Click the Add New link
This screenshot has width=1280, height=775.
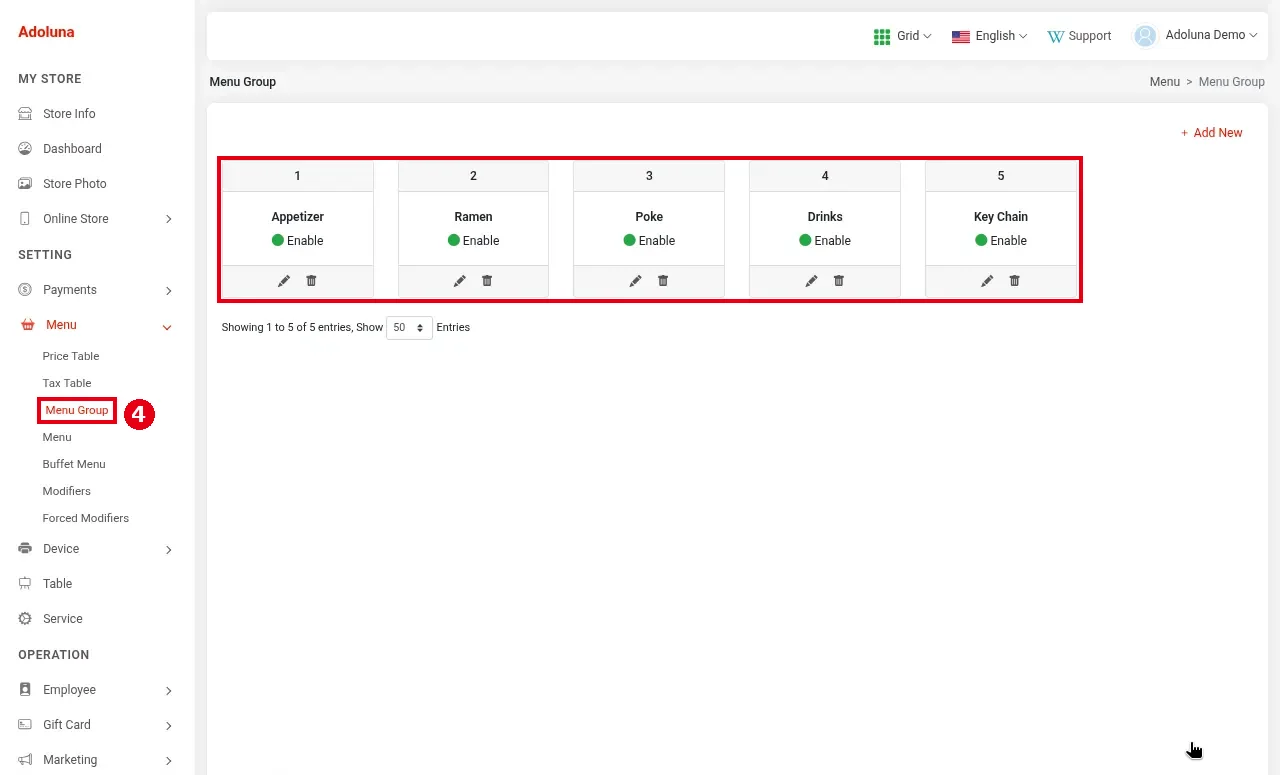coord(1211,133)
